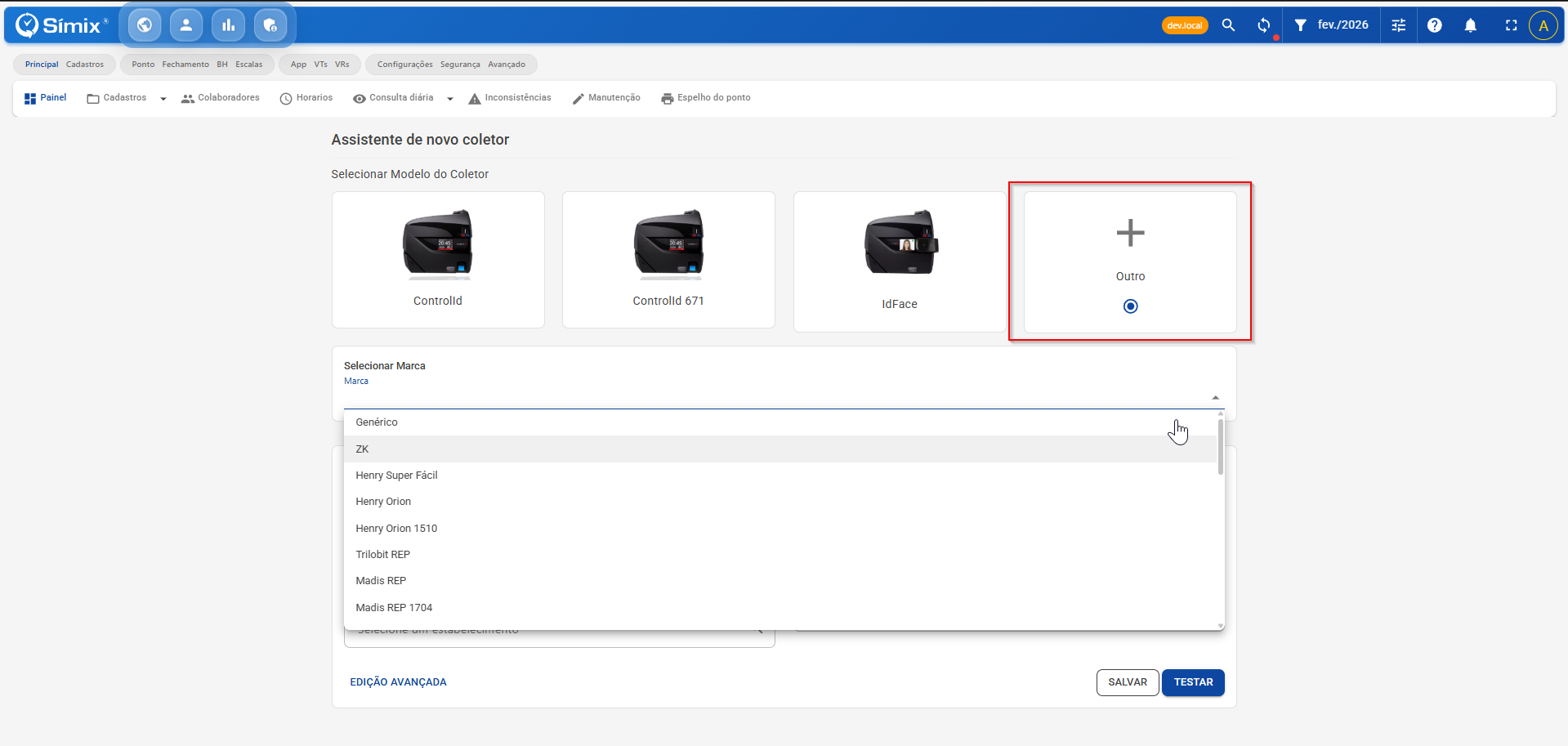Toggle fullscreen mode icon

1511,25
